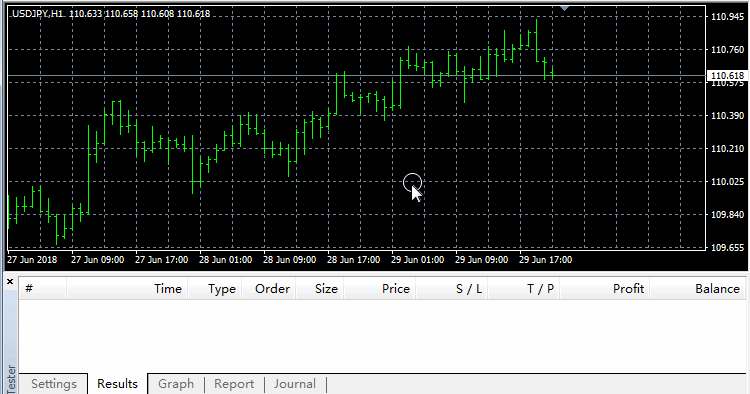Click the Type column header

215,289
